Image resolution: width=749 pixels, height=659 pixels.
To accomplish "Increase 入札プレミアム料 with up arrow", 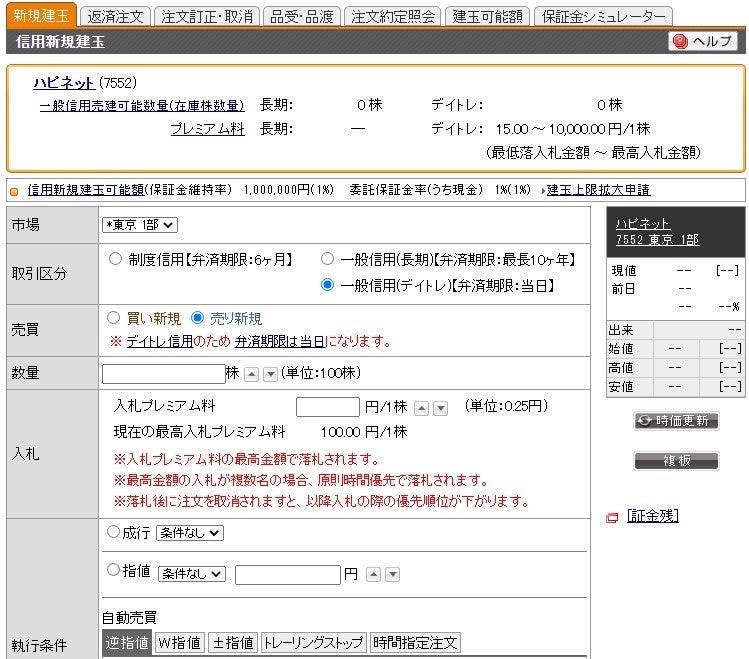I will click(421, 408).
